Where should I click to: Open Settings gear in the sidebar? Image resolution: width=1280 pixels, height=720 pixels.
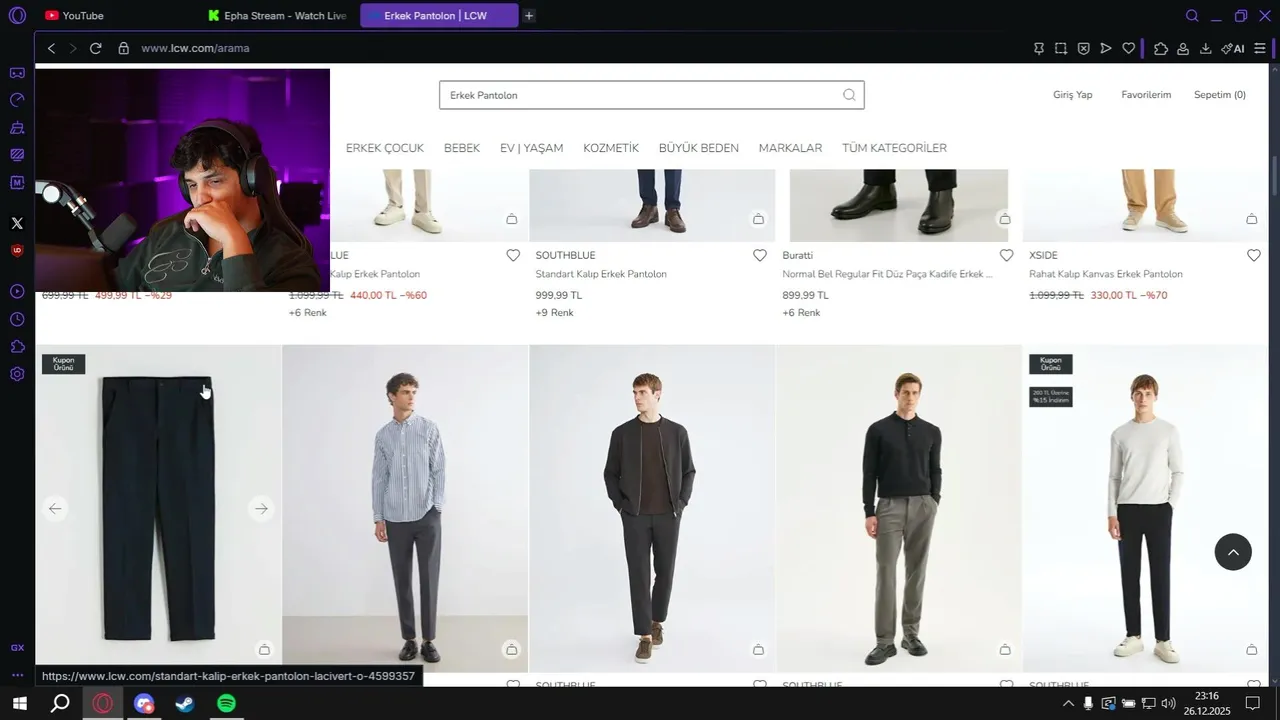17,374
